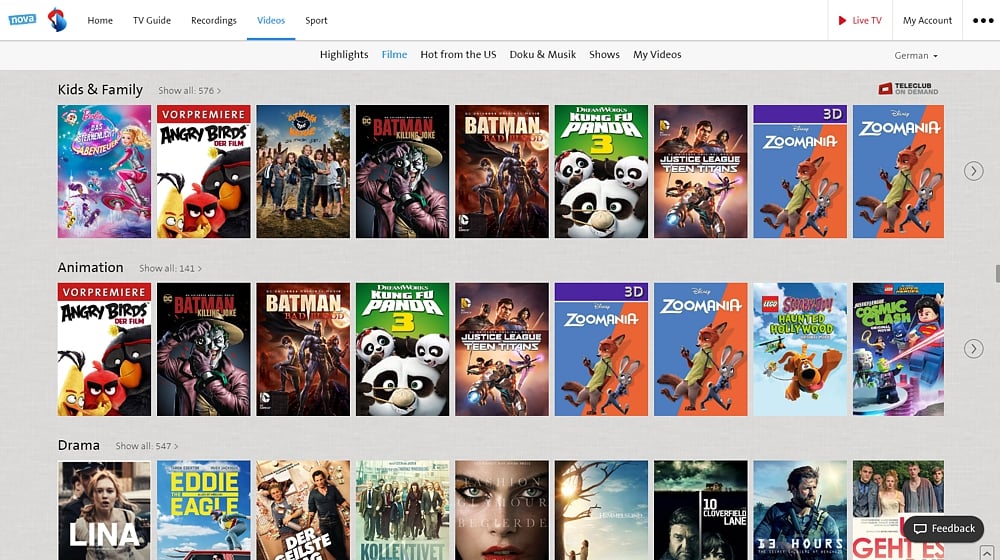The width and height of the screenshot is (1000, 560).
Task: Click next arrow in Kids & Family row
Action: (x=973, y=171)
